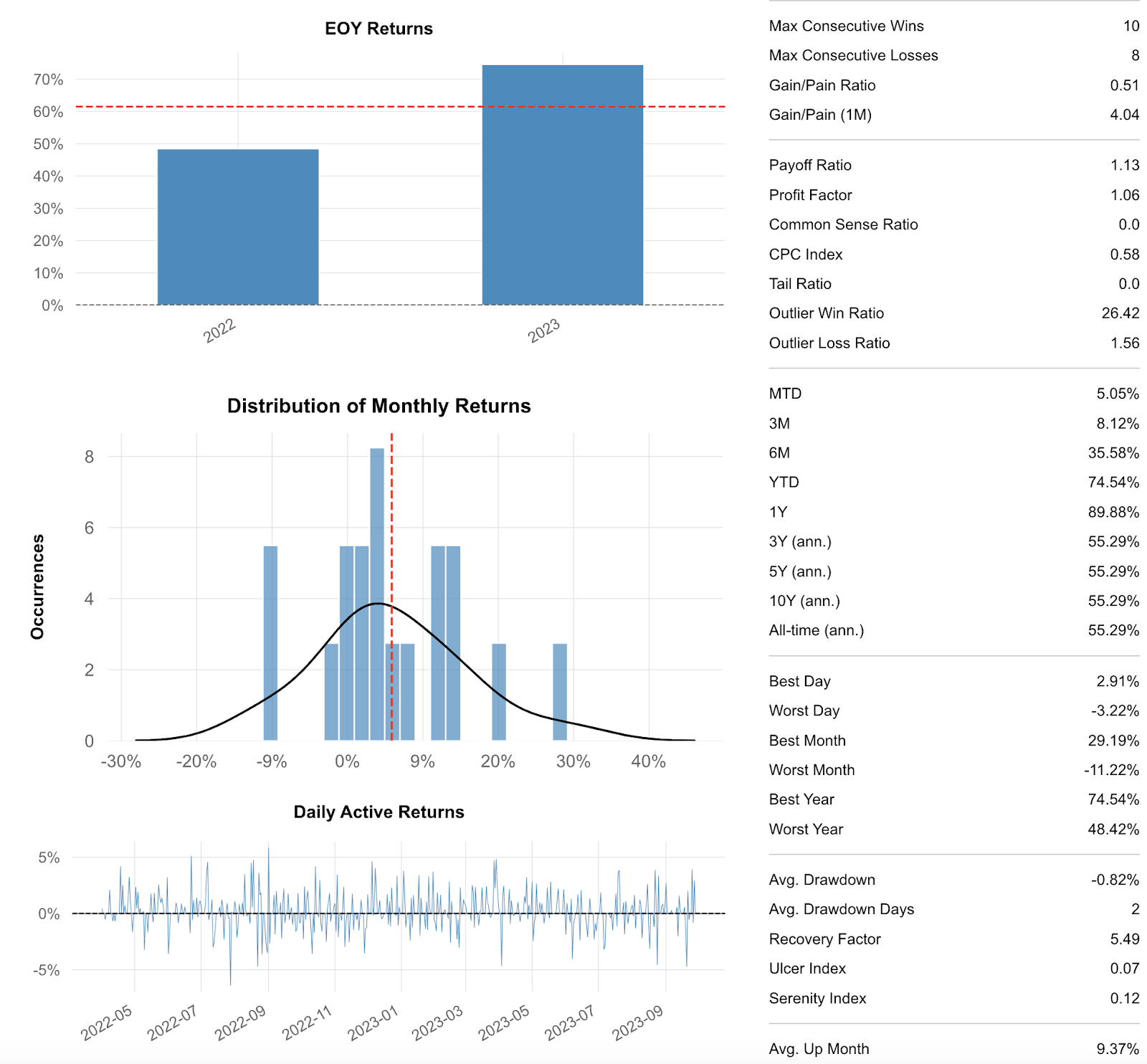Click the Avg. Drawdown value -0.82%

(1115, 880)
